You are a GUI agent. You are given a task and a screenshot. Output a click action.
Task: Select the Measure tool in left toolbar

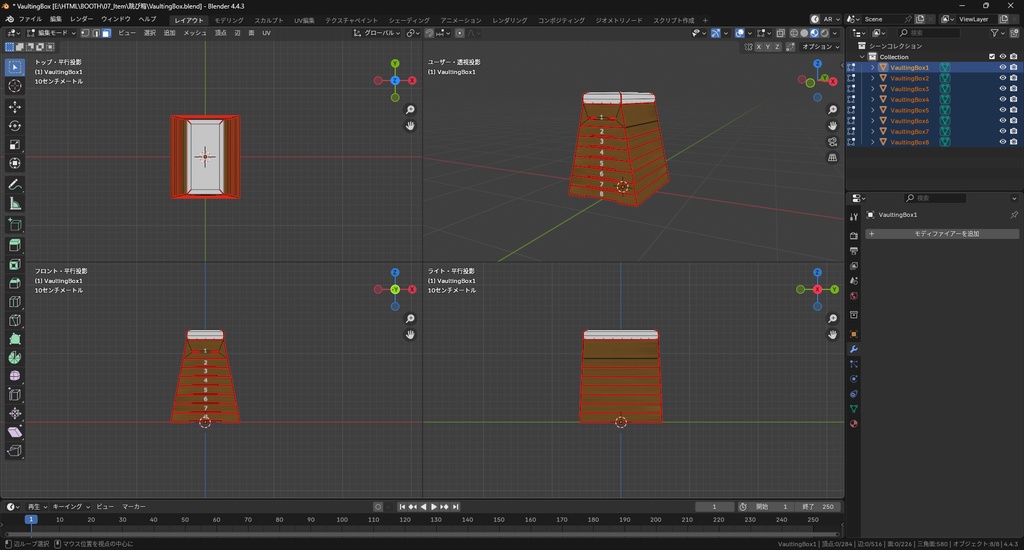coord(15,203)
